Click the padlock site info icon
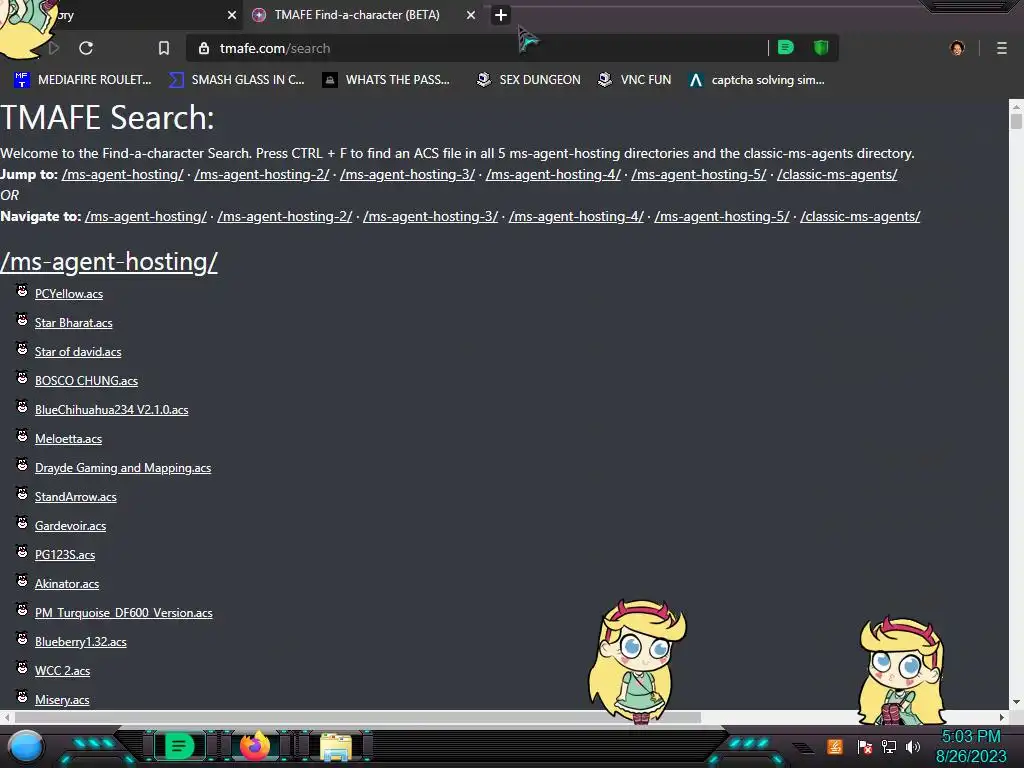Screen dimensions: 1024x768 204,48
